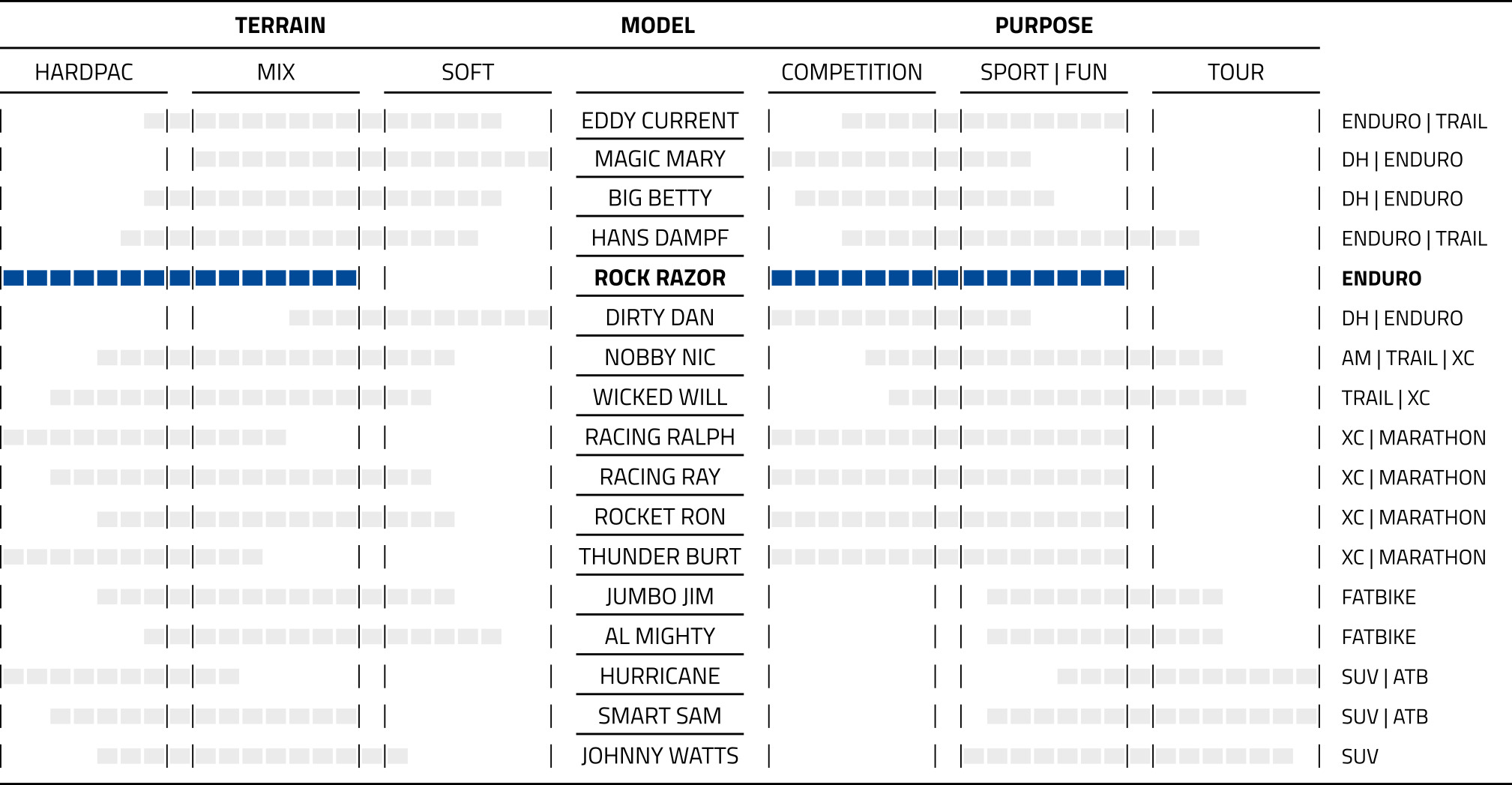Click the blue Rock Razor purpose bar
This screenshot has width=1512, height=785.
[948, 278]
